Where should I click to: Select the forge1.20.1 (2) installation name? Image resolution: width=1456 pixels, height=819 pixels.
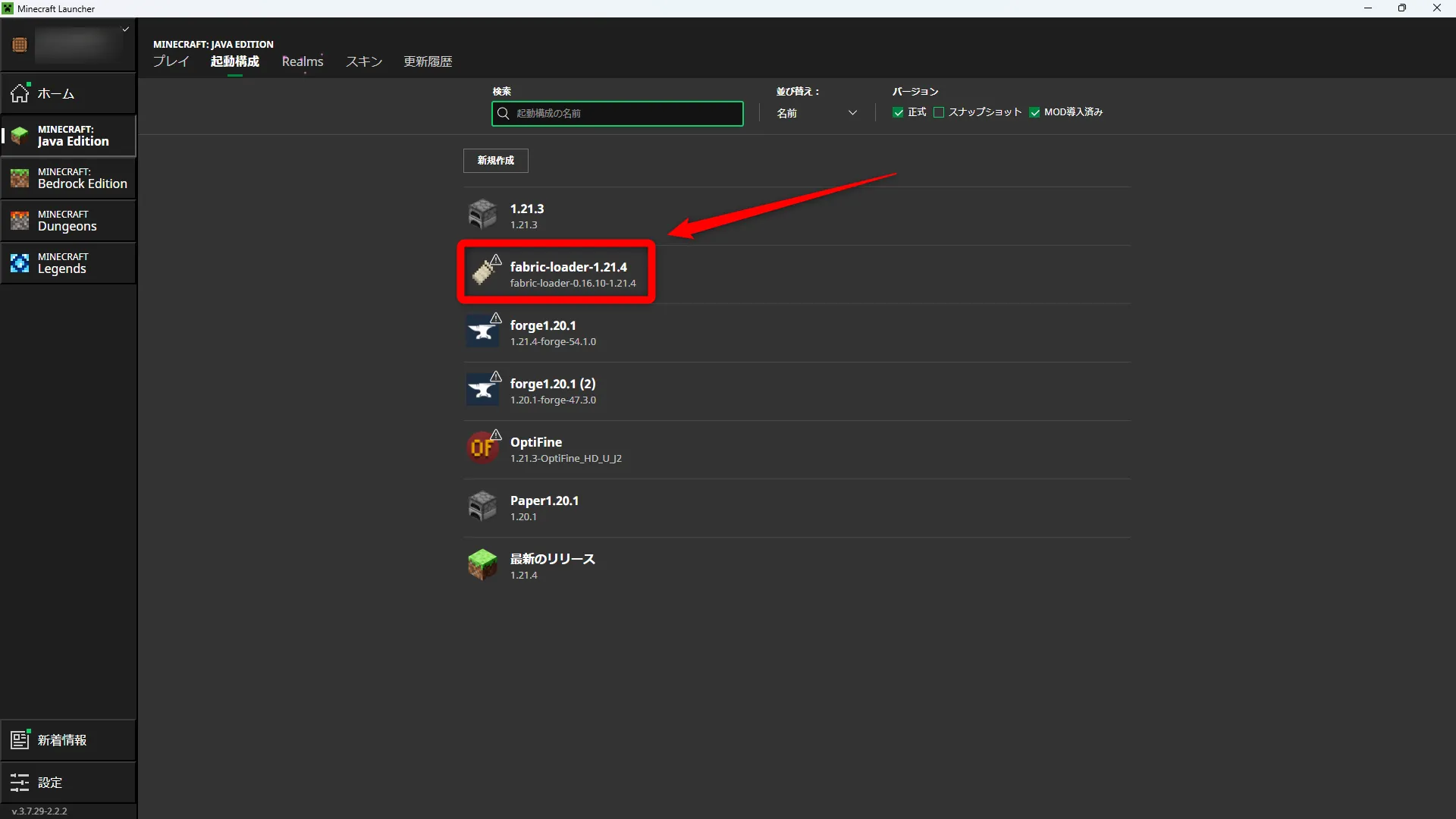click(x=553, y=384)
